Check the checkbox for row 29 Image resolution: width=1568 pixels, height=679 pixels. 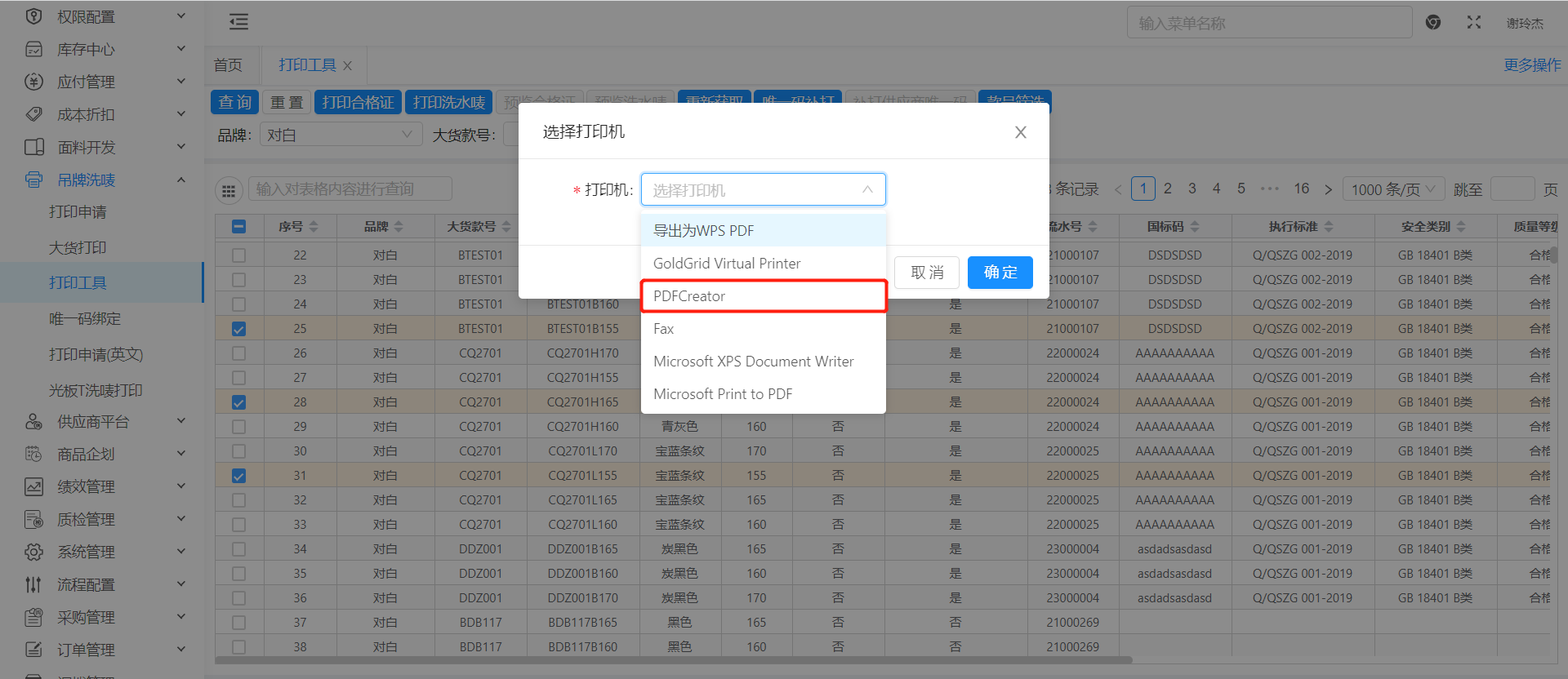238,427
